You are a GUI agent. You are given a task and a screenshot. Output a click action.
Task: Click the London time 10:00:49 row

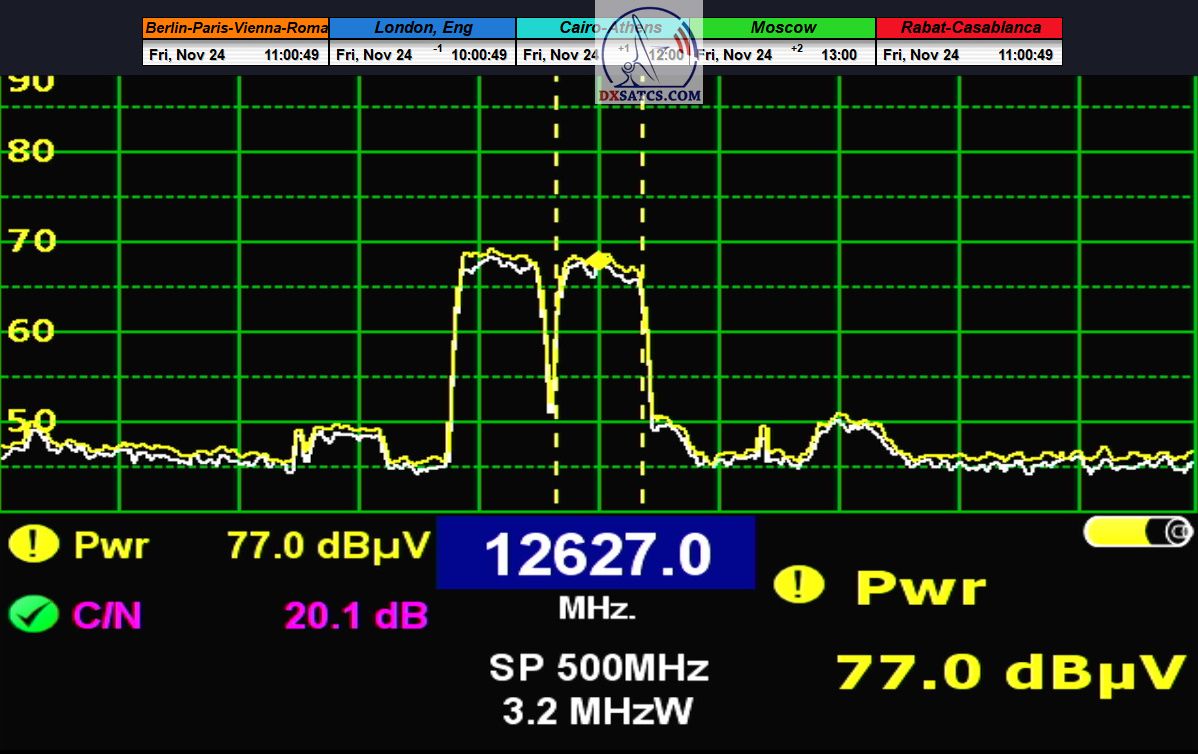coord(422,55)
